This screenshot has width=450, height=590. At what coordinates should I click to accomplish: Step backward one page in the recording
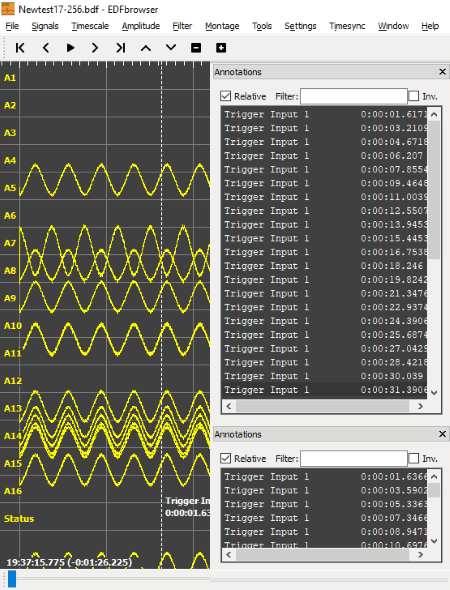click(x=46, y=48)
